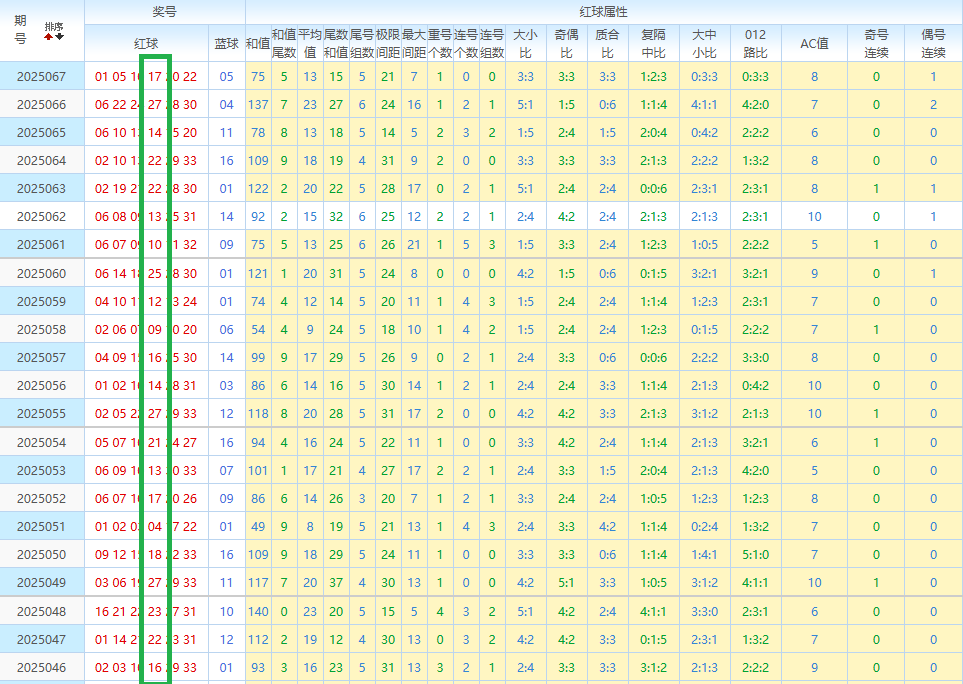The height and width of the screenshot is (684, 963).
Task: Click the 偶号连续 column header
Action: pos(933,43)
